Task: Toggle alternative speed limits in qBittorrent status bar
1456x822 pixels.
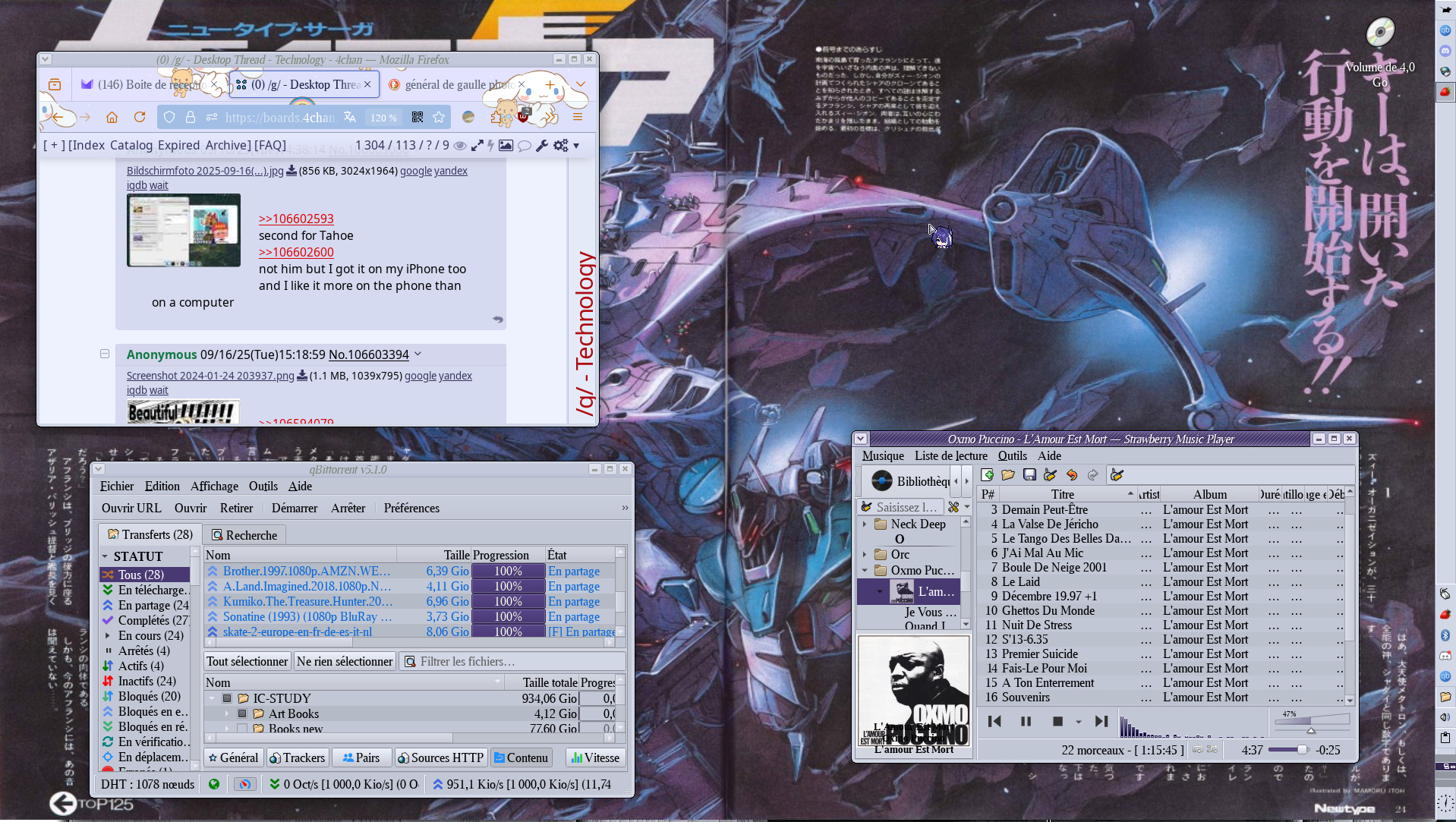Action: tap(244, 784)
